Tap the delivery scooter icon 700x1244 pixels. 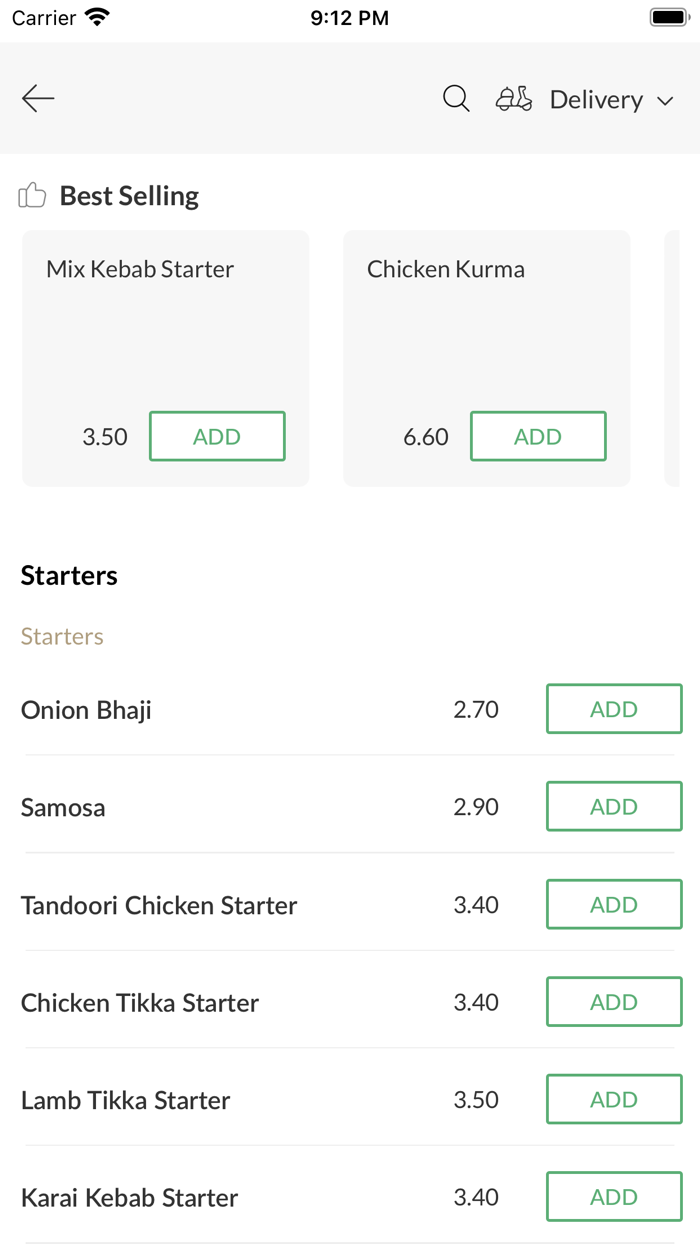click(x=514, y=98)
